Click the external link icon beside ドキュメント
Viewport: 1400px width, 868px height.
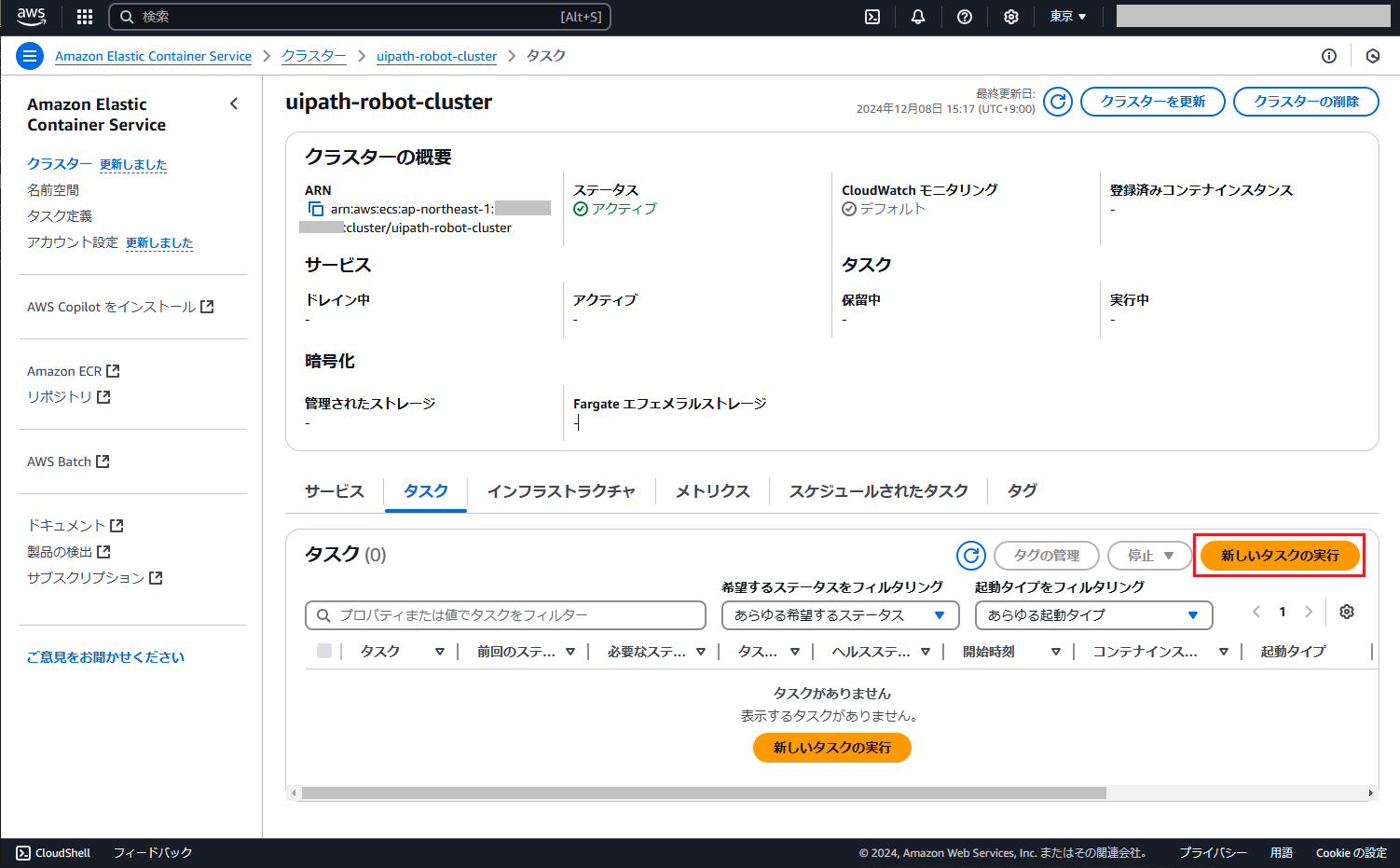point(117,525)
